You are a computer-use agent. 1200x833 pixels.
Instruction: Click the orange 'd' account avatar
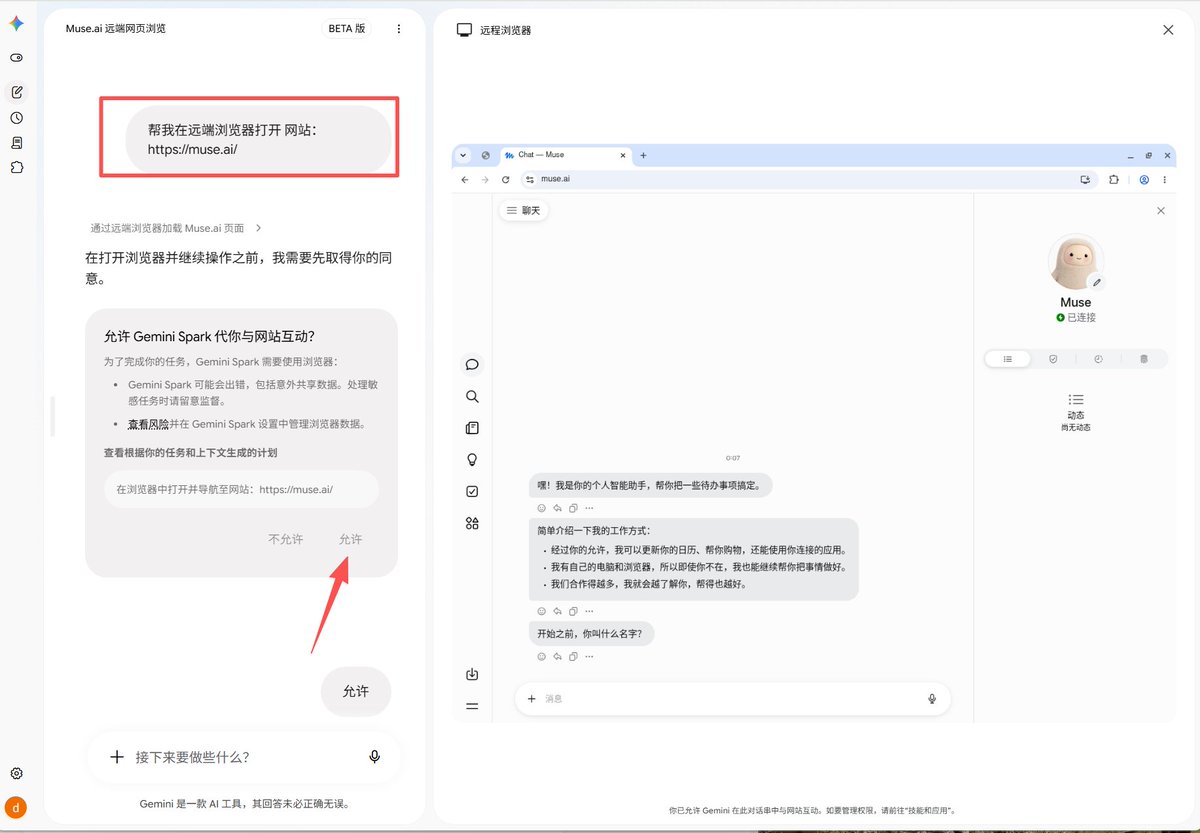pyautogui.click(x=16, y=806)
